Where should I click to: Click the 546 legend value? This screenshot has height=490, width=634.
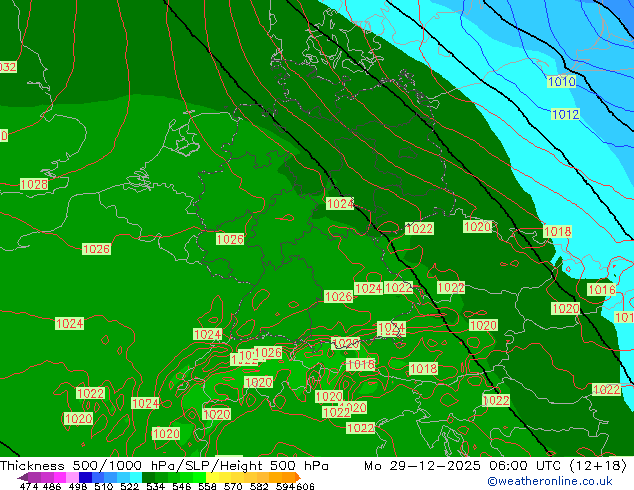click(x=182, y=486)
